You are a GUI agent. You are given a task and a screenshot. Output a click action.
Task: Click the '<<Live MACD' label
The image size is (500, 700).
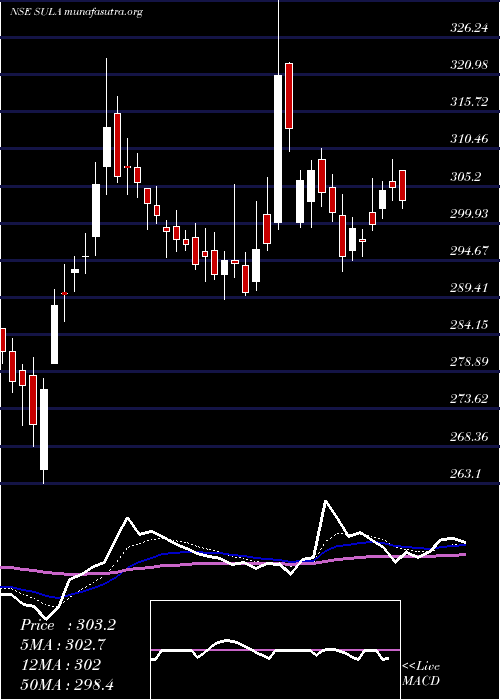click(421, 674)
